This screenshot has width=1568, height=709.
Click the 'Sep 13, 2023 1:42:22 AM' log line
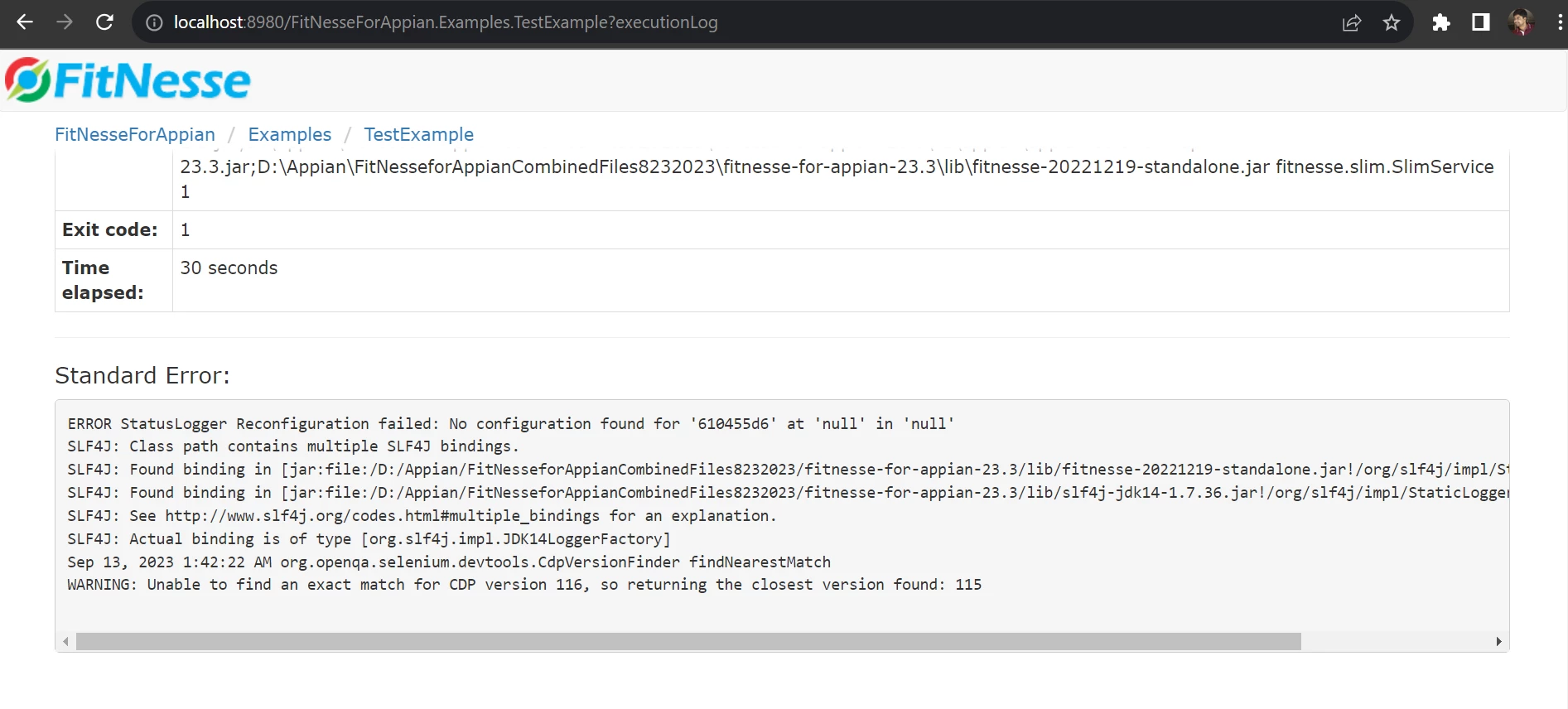click(x=449, y=562)
